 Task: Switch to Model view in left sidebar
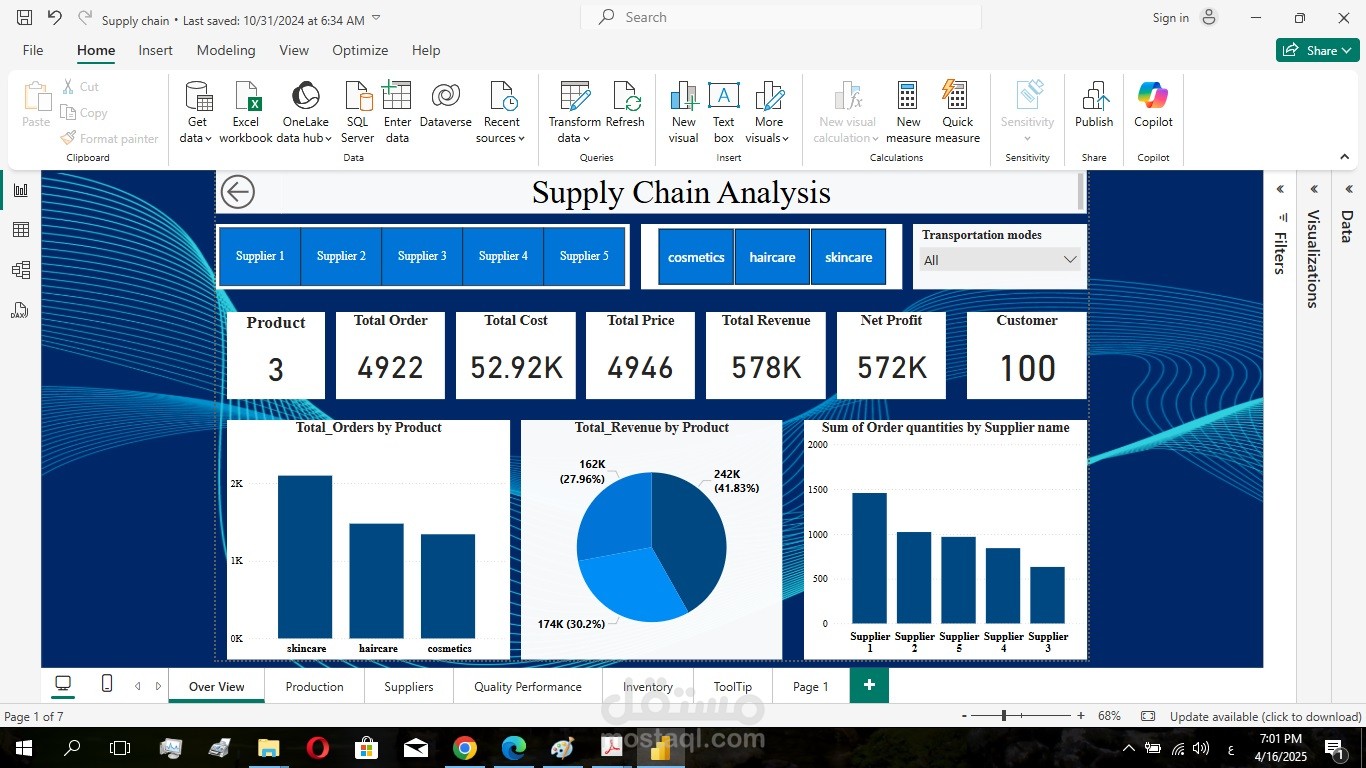click(20, 270)
